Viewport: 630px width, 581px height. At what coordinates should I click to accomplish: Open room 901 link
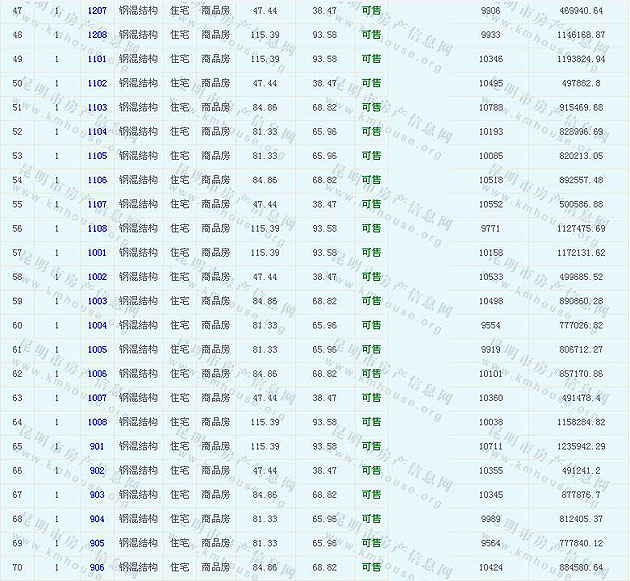pyautogui.click(x=97, y=446)
